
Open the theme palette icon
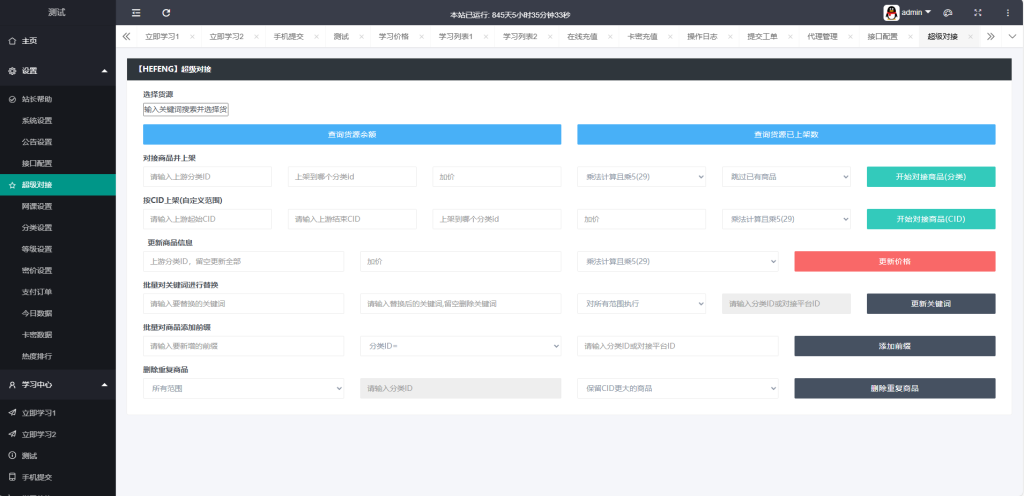pos(948,13)
